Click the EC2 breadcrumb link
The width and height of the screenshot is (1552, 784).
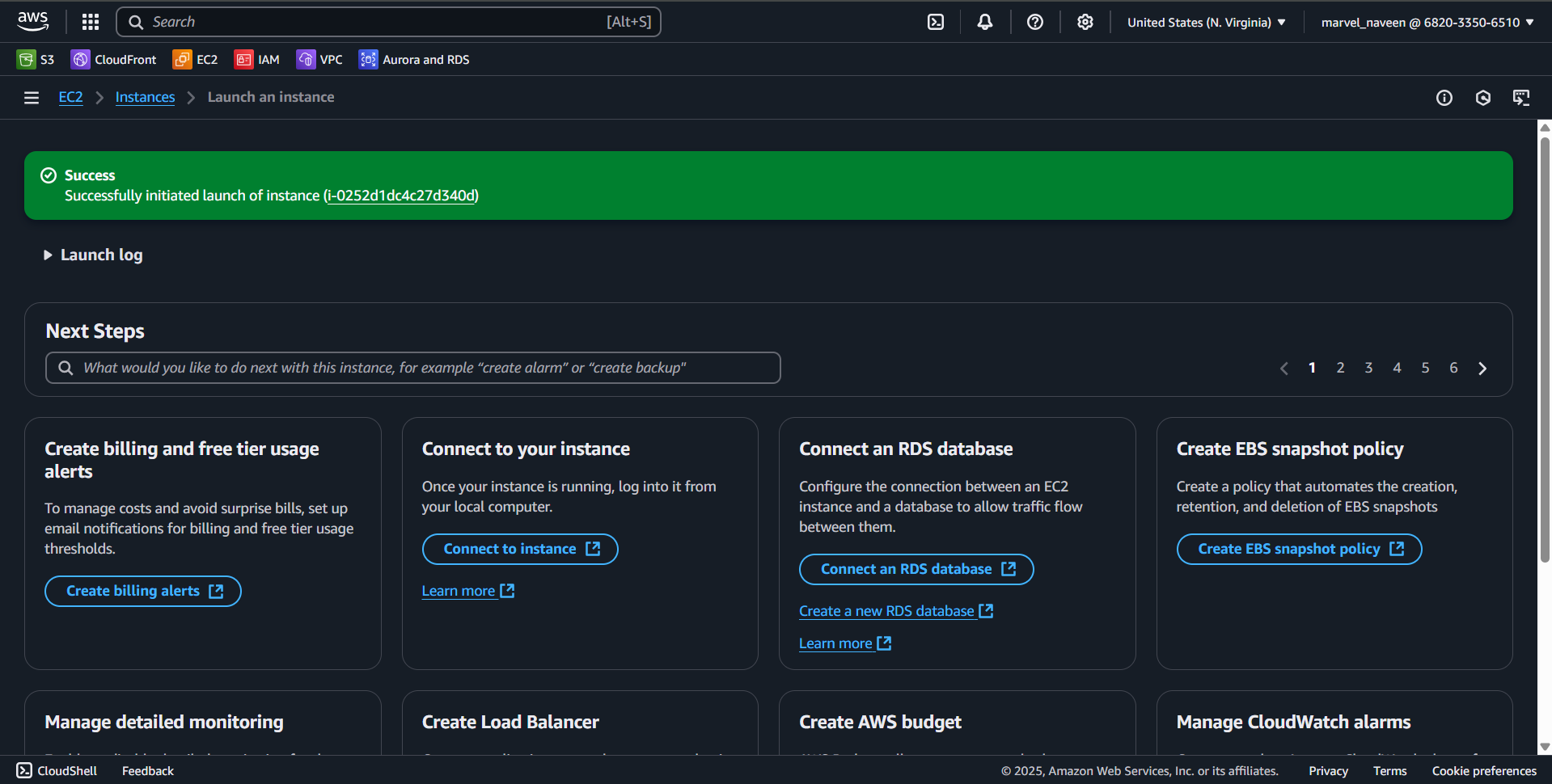point(71,97)
